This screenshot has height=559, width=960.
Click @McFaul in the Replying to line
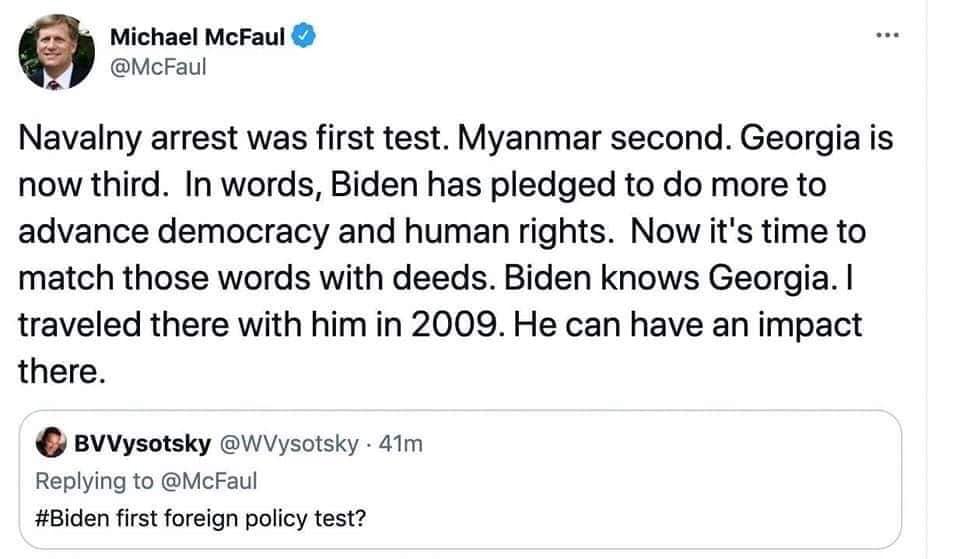pos(212,480)
